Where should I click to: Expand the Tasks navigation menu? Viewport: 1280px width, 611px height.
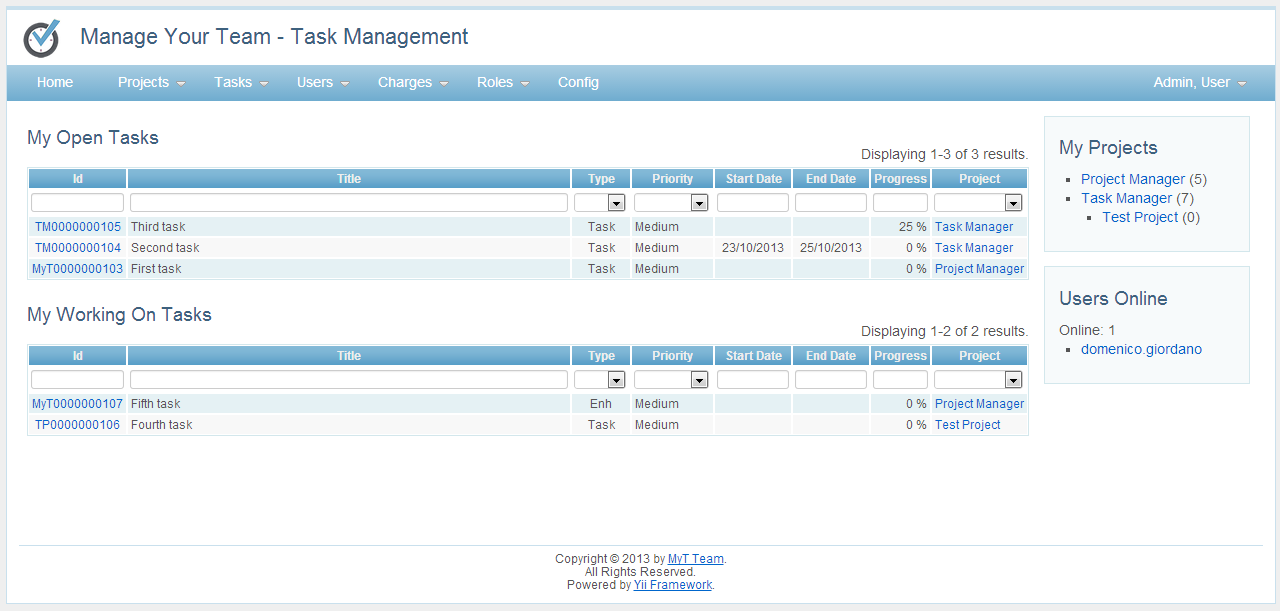tap(233, 82)
